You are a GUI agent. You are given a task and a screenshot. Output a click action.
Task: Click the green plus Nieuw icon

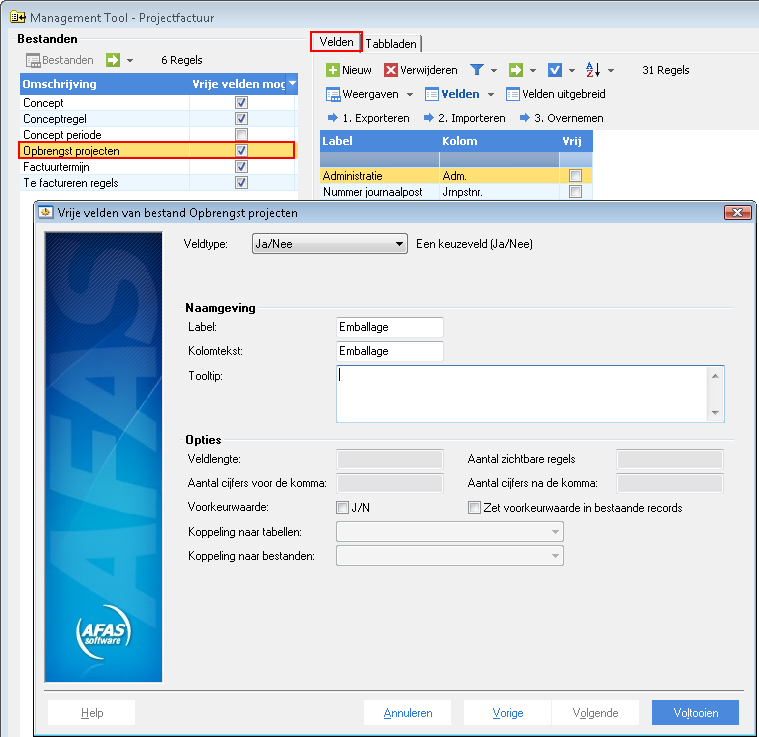(x=333, y=70)
